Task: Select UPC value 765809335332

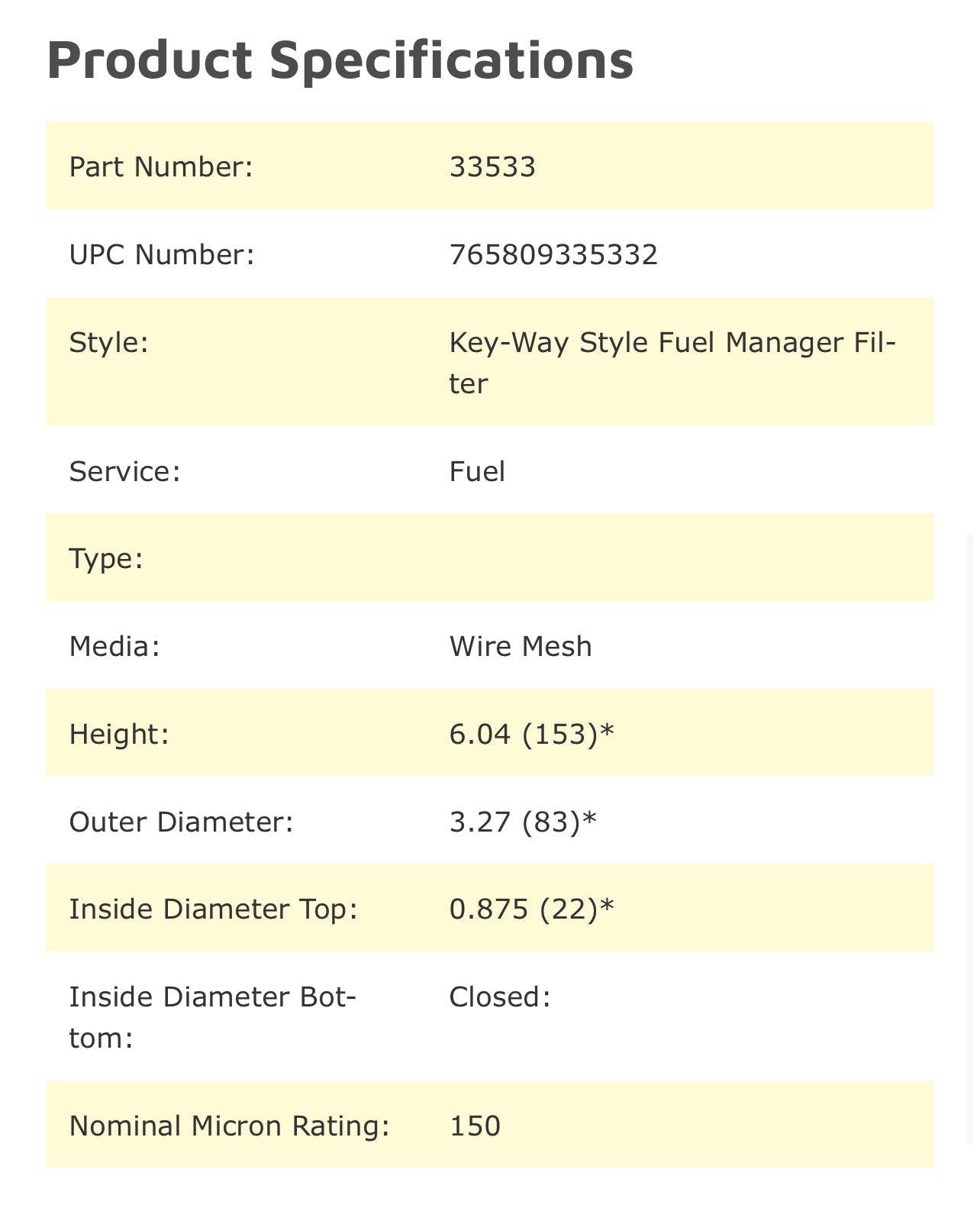Action: pos(553,254)
